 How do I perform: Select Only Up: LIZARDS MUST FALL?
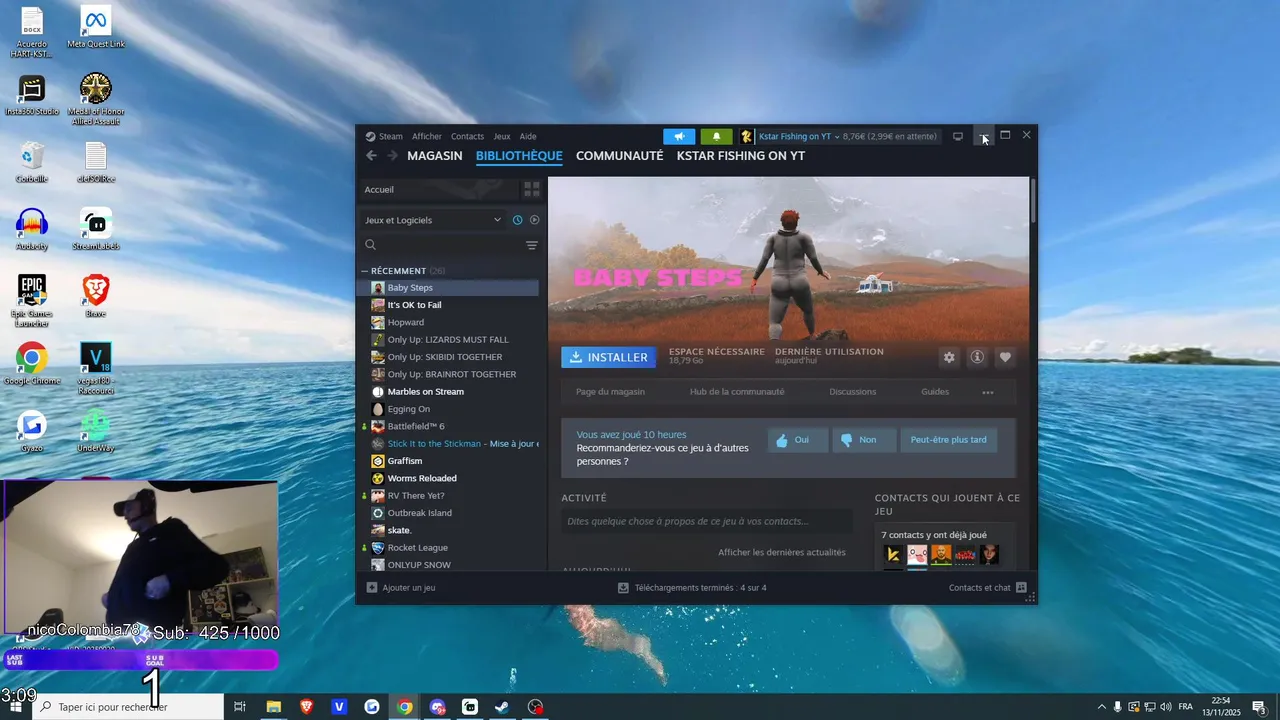[449, 340]
